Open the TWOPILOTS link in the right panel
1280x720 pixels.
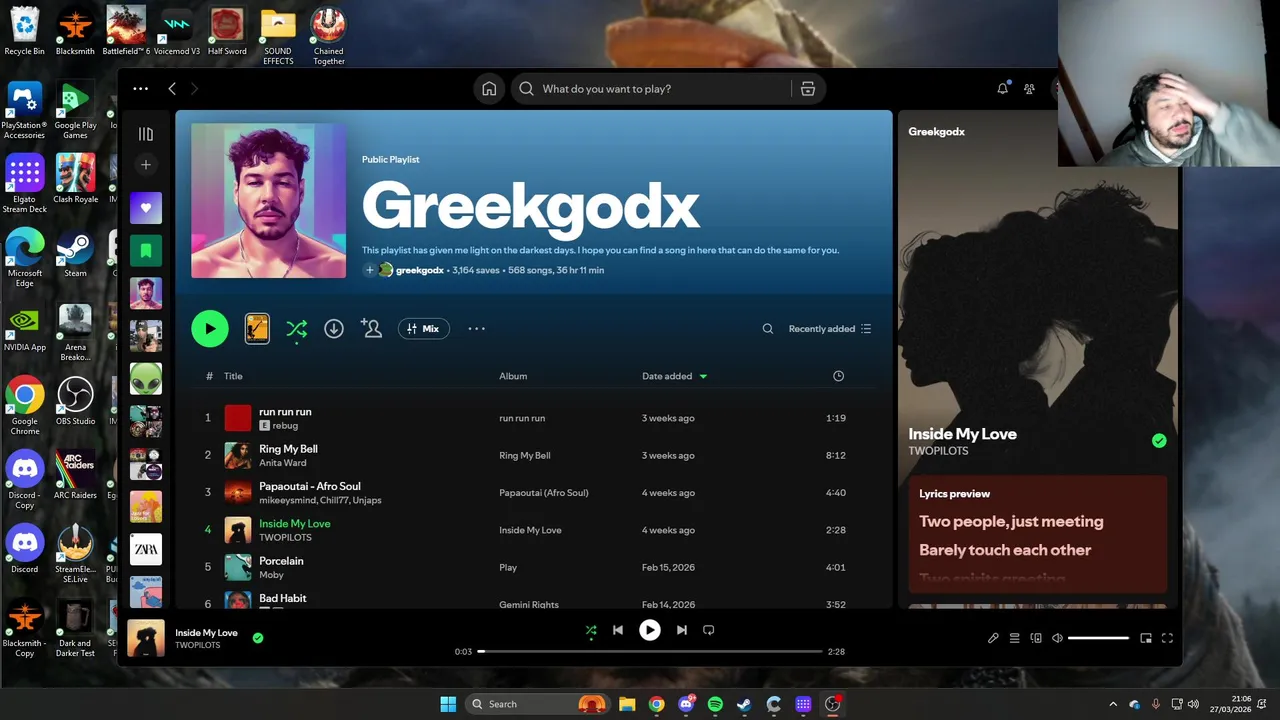coord(938,451)
